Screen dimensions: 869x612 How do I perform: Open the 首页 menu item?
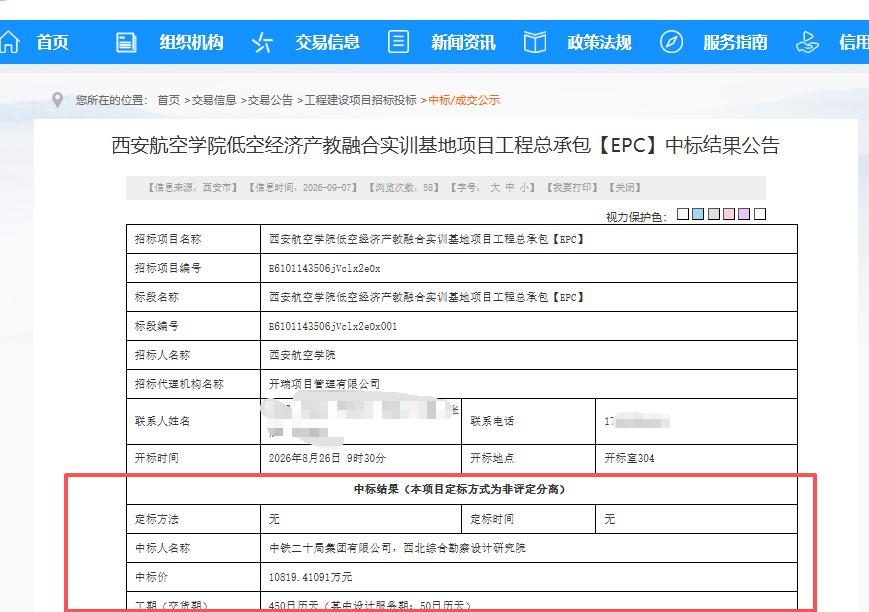point(52,42)
